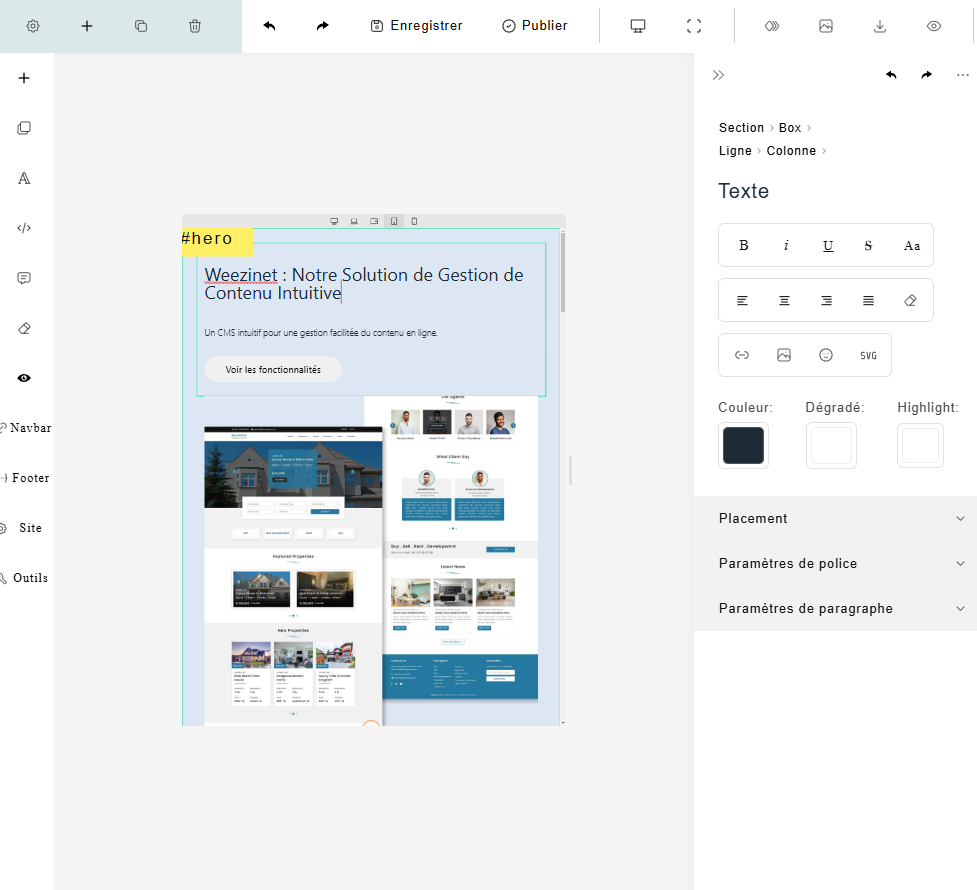
Task: Click Voir les fonctionnalités button on canvas
Action: tap(273, 370)
